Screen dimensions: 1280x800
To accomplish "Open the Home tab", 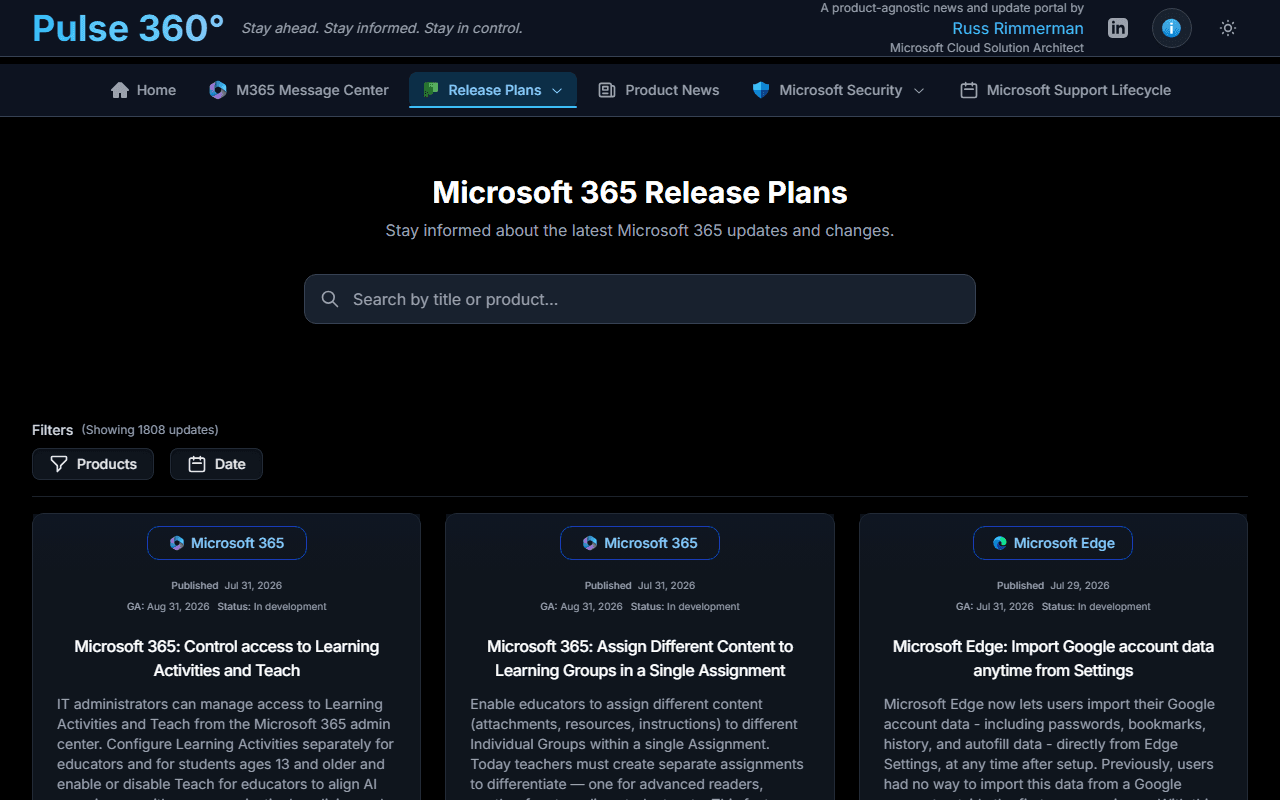I will 143,90.
